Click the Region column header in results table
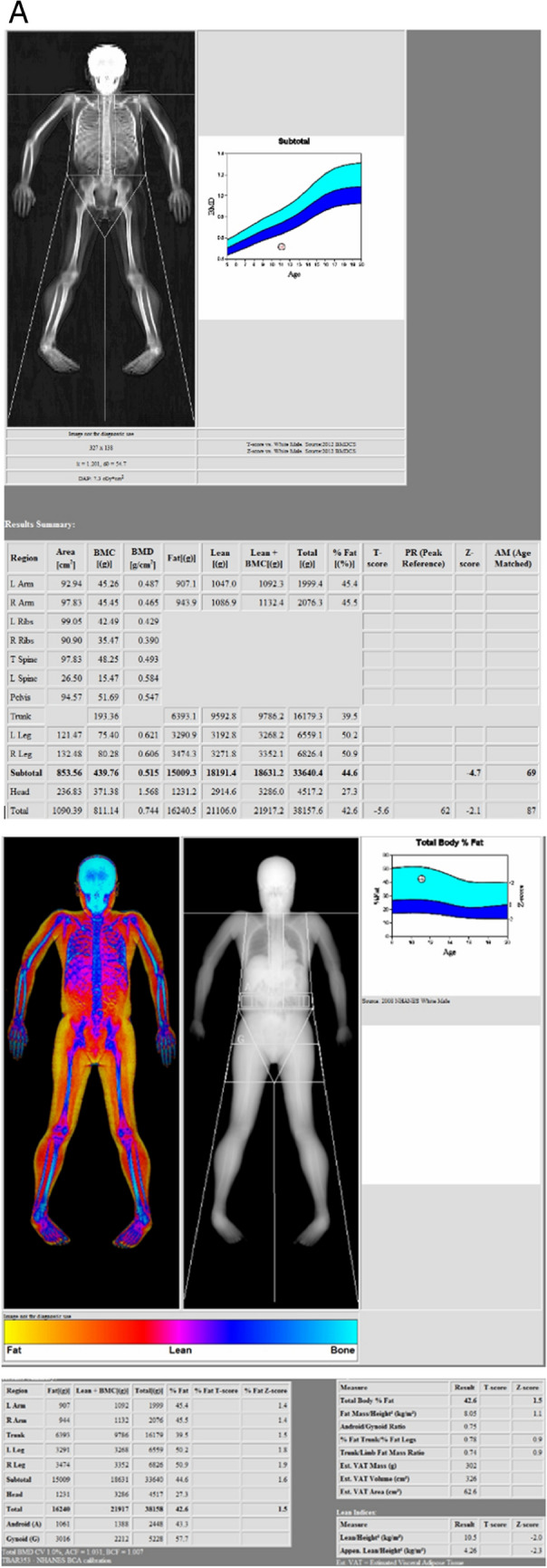Viewport: 547px width, 1568px height. (24, 558)
